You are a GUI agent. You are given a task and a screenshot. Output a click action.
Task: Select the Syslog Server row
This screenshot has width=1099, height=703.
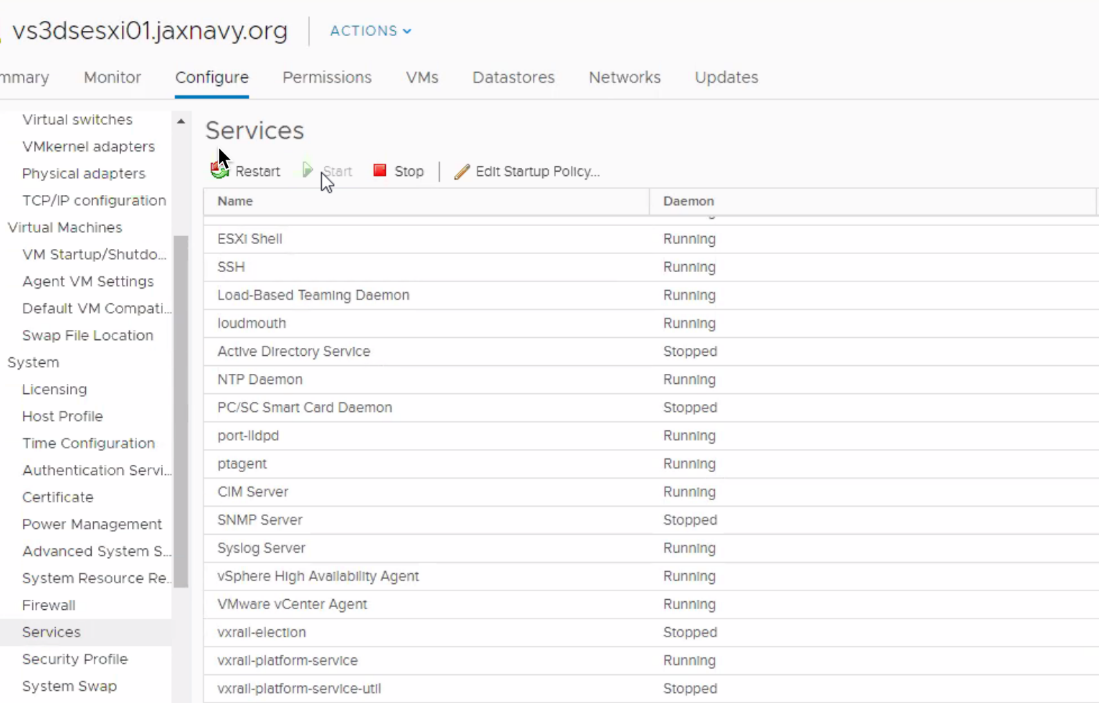point(651,547)
